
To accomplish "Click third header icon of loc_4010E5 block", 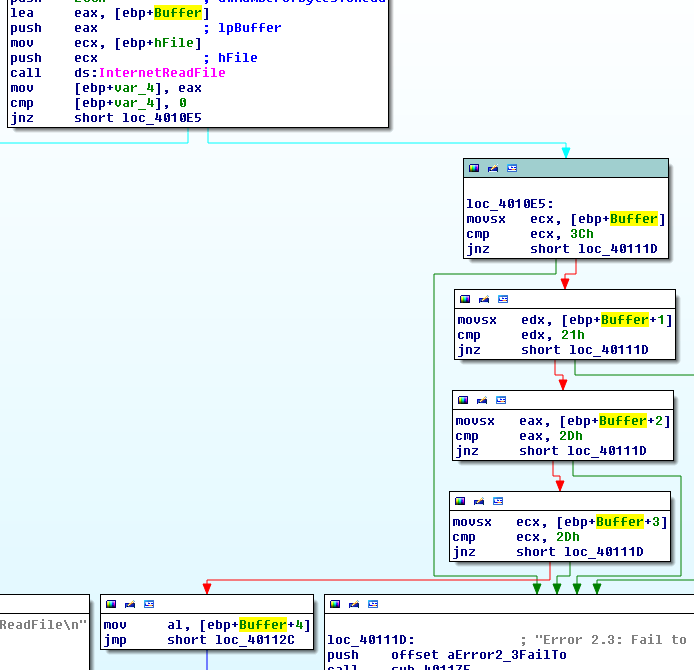I will (x=512, y=169).
